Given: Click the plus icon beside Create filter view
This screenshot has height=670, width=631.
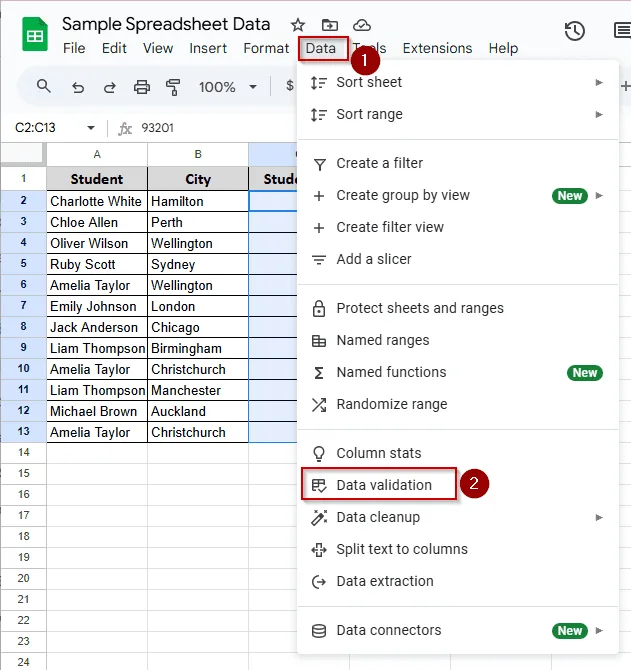Looking at the screenshot, I should [x=319, y=228].
